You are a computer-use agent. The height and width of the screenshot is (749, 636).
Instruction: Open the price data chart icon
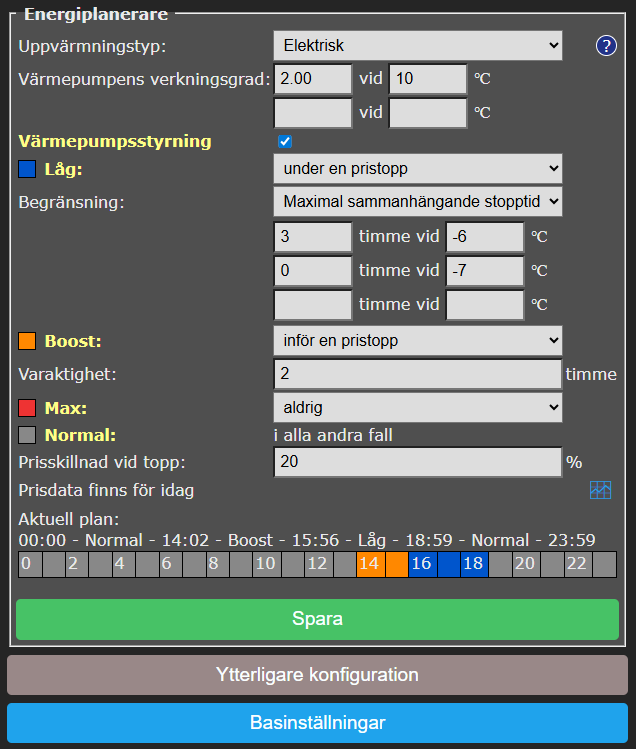[600, 490]
